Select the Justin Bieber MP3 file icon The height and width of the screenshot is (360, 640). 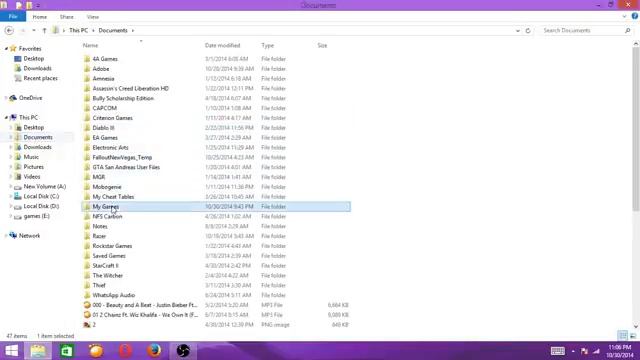[87, 305]
